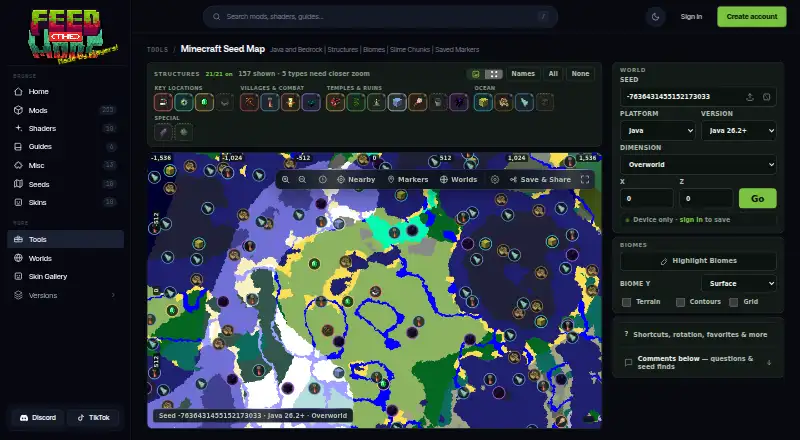Image resolution: width=800 pixels, height=440 pixels.
Task: Click the header Sign in link
Action: pos(691,17)
